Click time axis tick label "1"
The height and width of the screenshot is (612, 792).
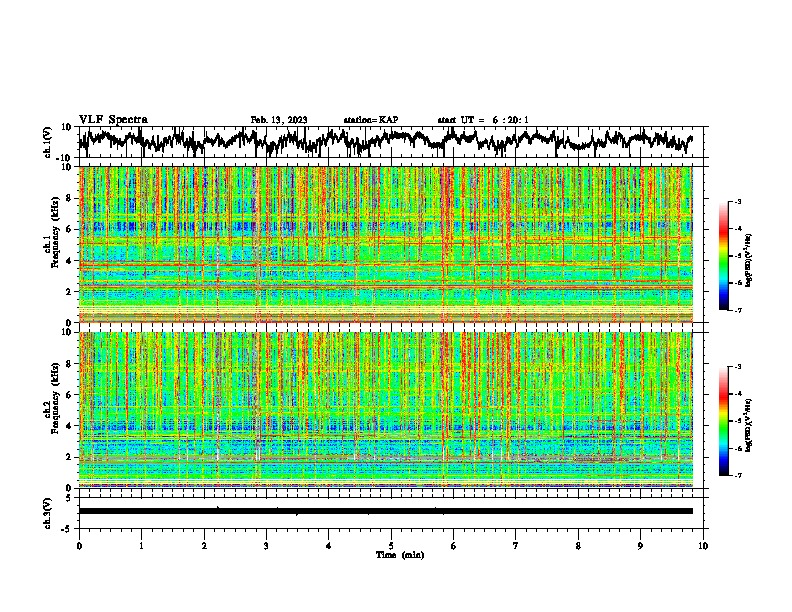tap(141, 546)
